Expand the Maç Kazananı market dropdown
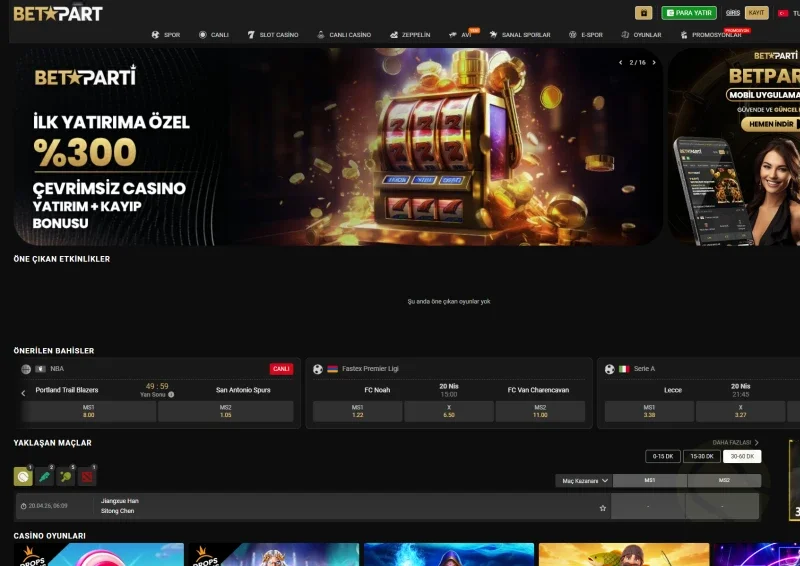The width and height of the screenshot is (800, 566). pos(584,481)
